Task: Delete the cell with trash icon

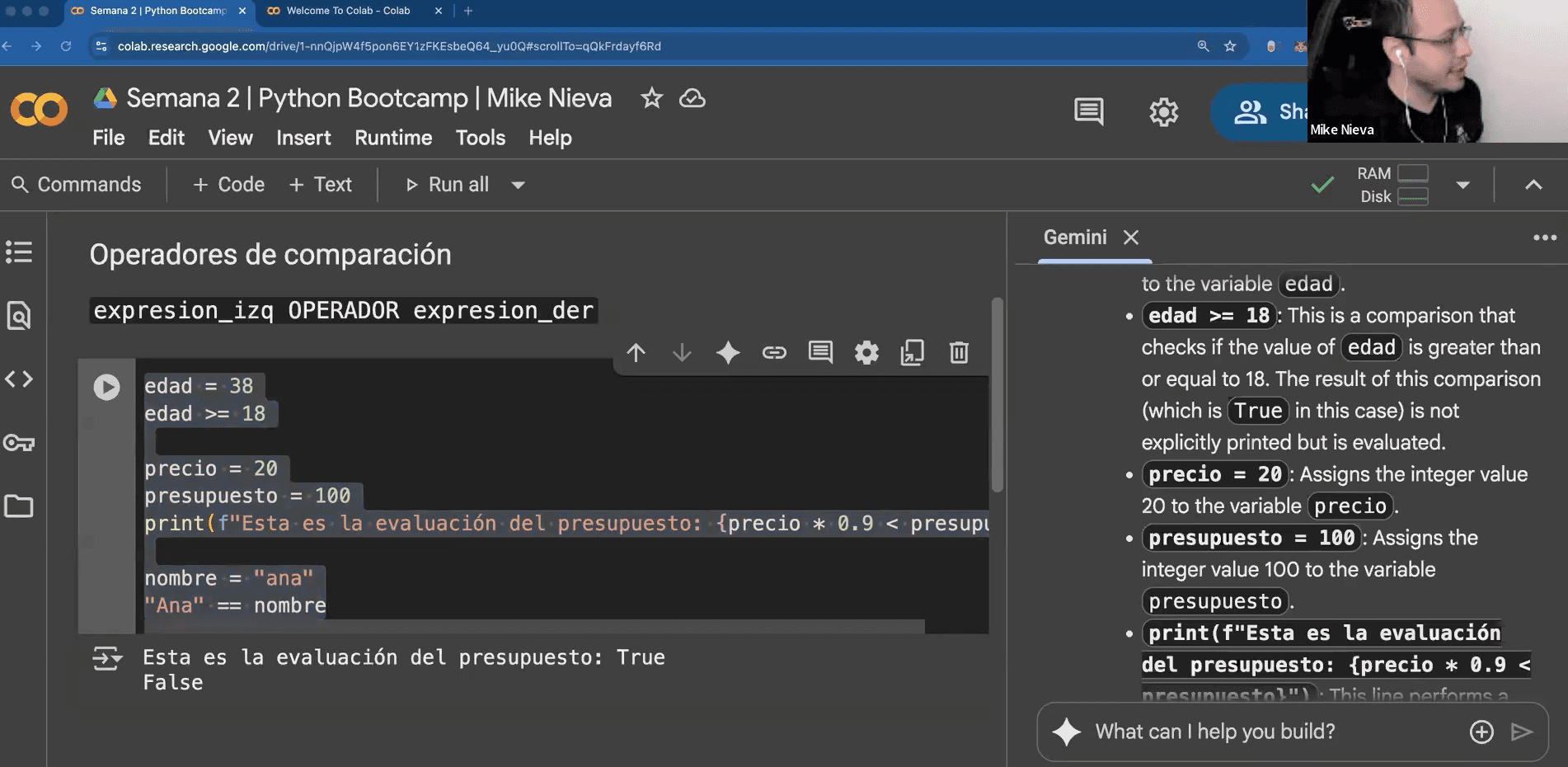Action: click(x=959, y=353)
